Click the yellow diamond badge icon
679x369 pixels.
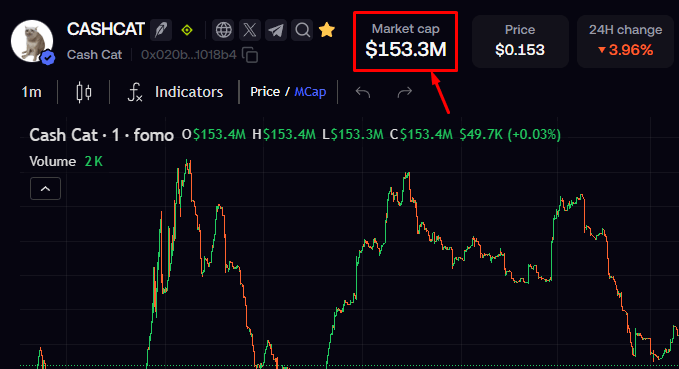coord(187,30)
